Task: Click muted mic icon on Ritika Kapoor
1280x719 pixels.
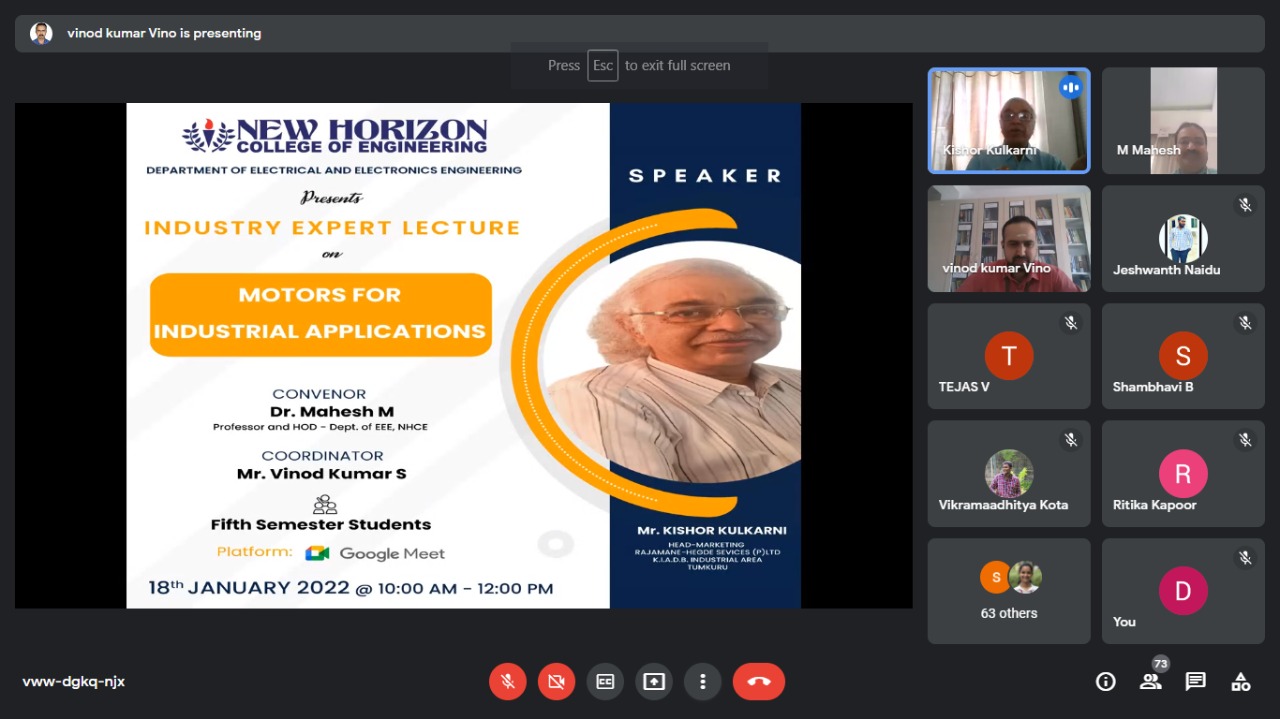Action: coord(1245,440)
